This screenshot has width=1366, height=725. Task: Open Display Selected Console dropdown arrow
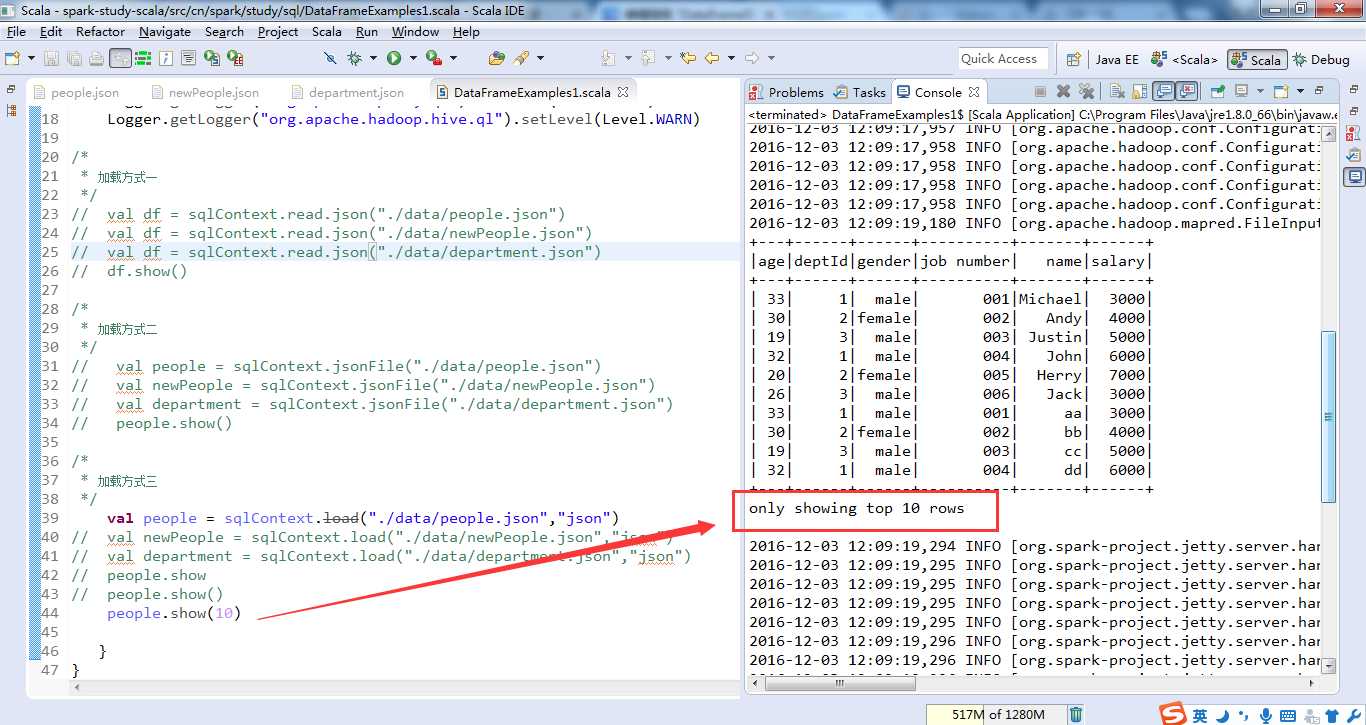pyautogui.click(x=1260, y=91)
